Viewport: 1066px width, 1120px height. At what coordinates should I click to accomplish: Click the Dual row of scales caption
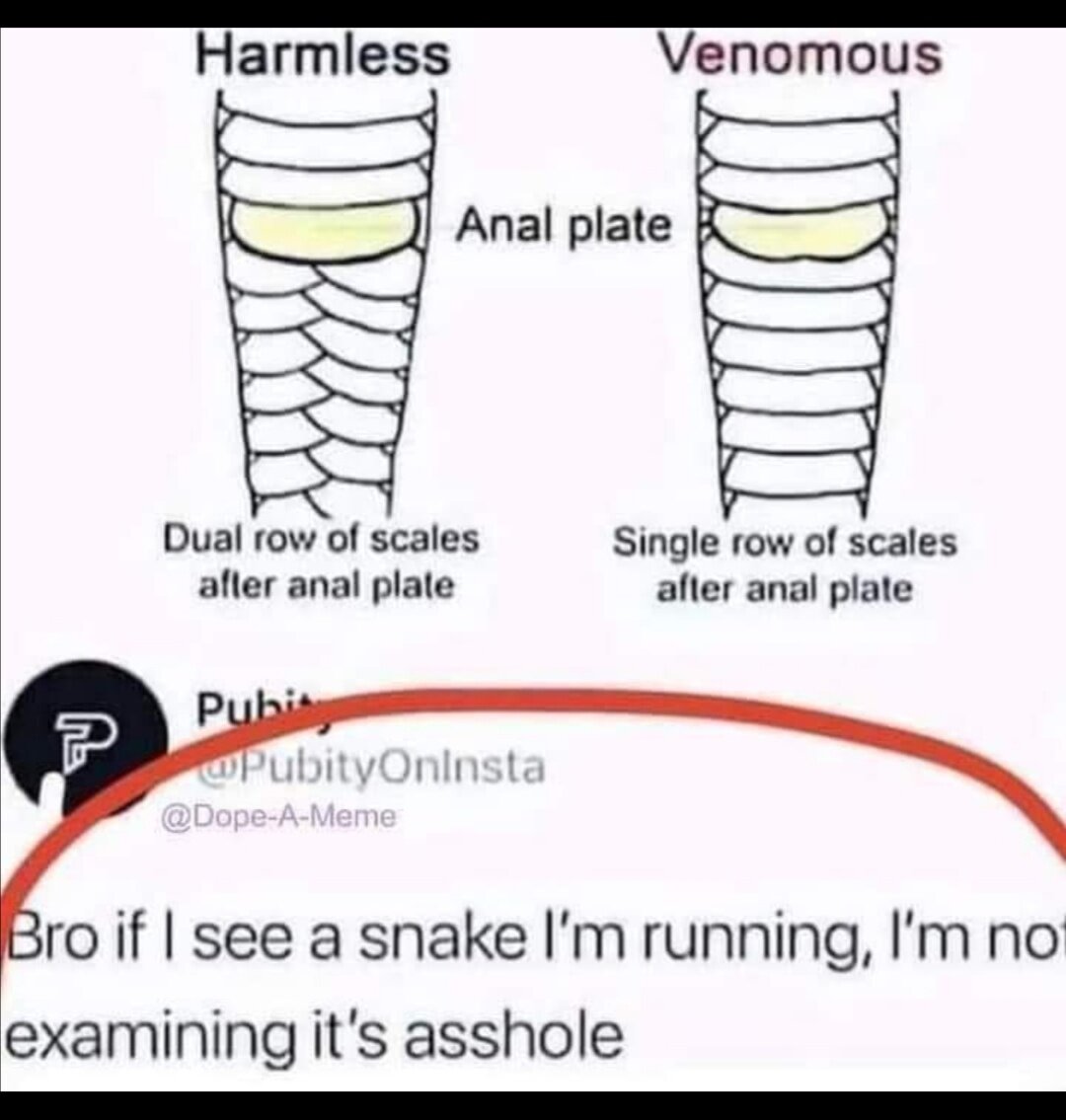(322, 562)
